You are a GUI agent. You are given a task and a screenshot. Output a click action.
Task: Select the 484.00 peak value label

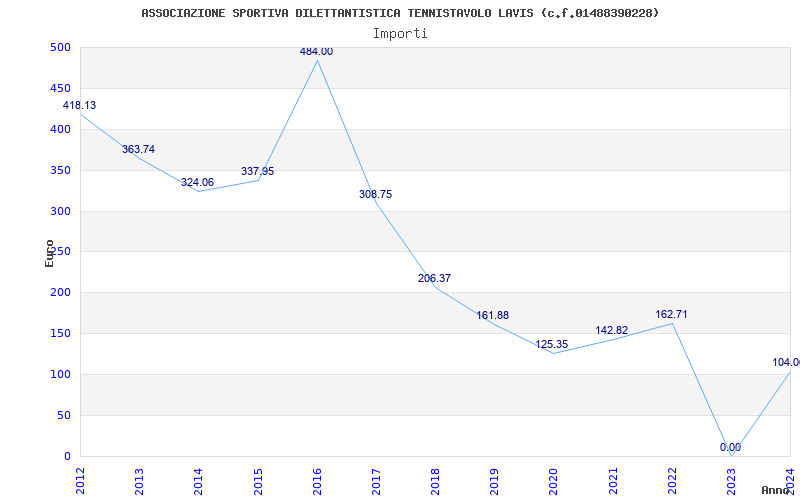[x=316, y=52]
